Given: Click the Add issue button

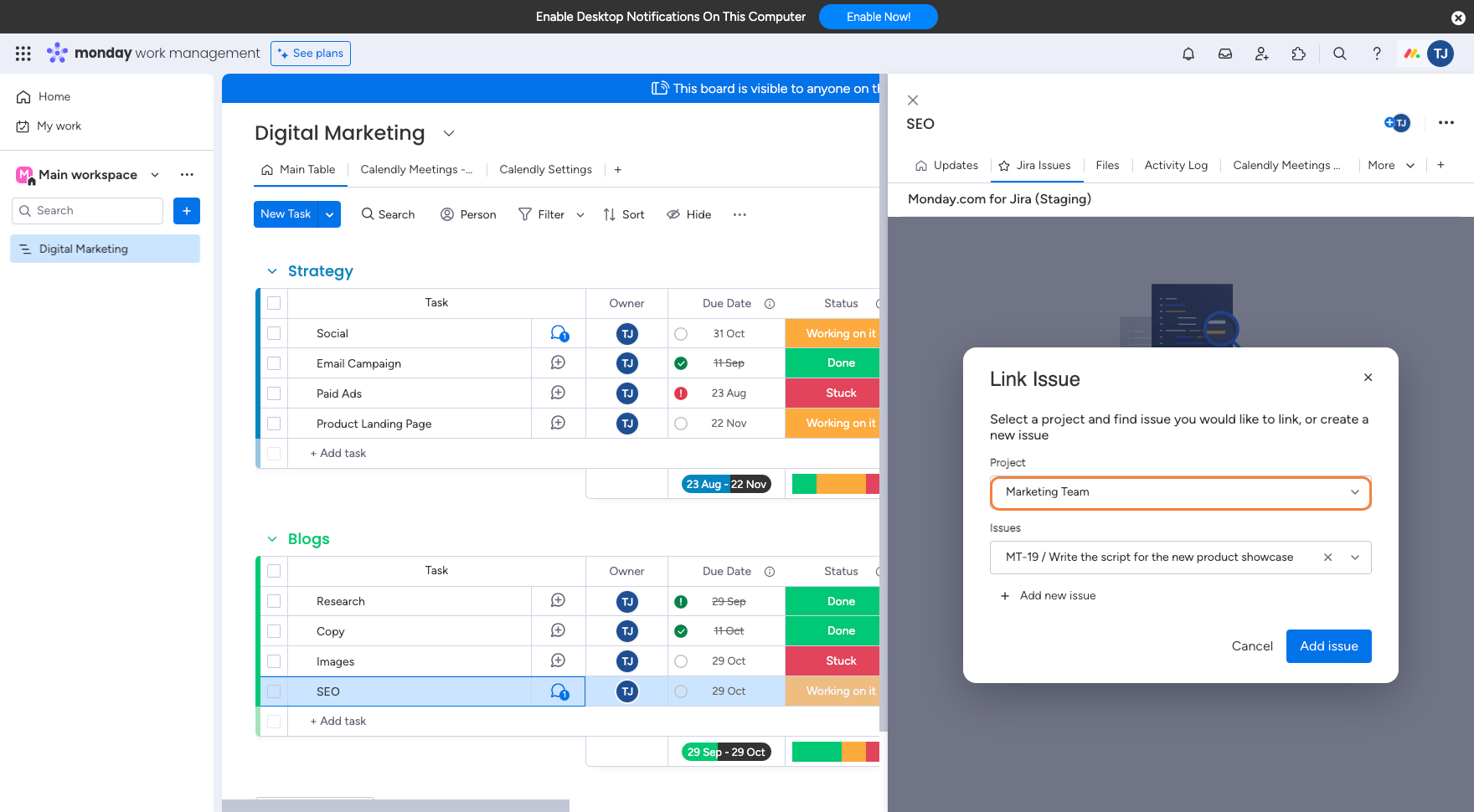Looking at the screenshot, I should pos(1328,646).
